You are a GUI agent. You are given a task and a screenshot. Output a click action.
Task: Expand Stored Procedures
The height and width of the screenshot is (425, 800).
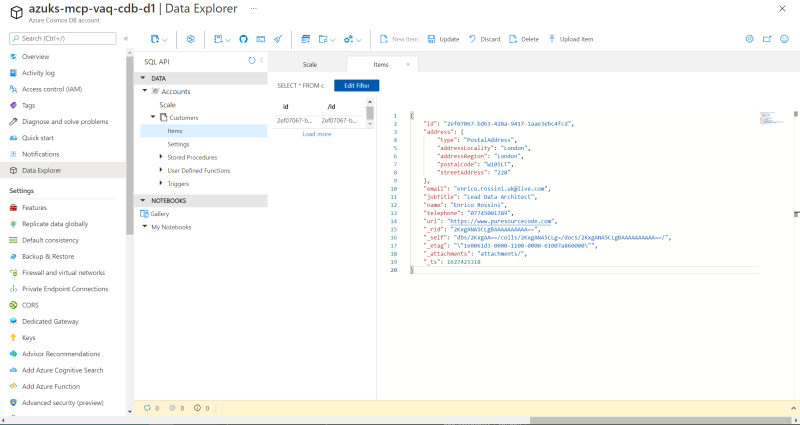tap(161, 157)
